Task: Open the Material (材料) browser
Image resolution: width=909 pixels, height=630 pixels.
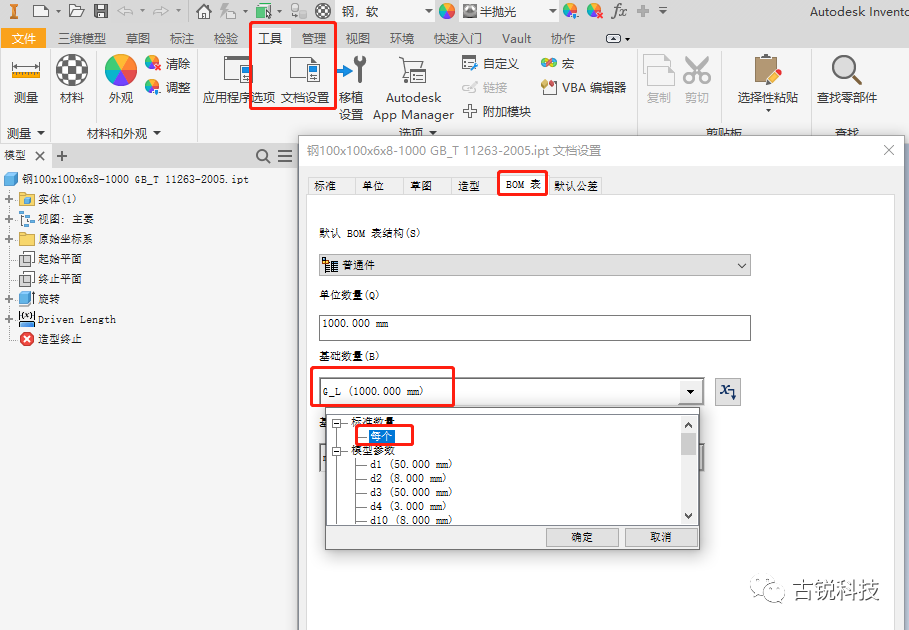Action: [x=72, y=81]
